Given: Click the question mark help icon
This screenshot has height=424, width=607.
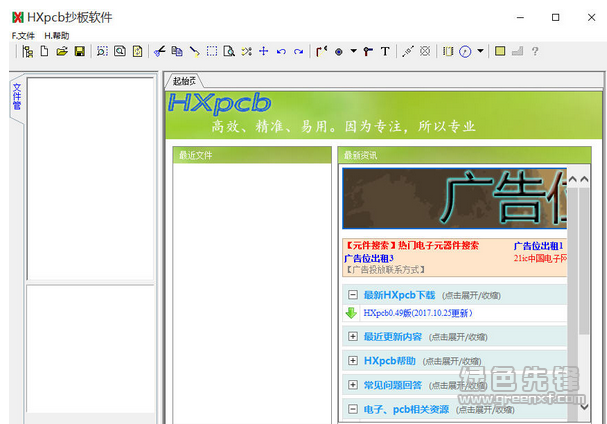Looking at the screenshot, I should (x=535, y=51).
